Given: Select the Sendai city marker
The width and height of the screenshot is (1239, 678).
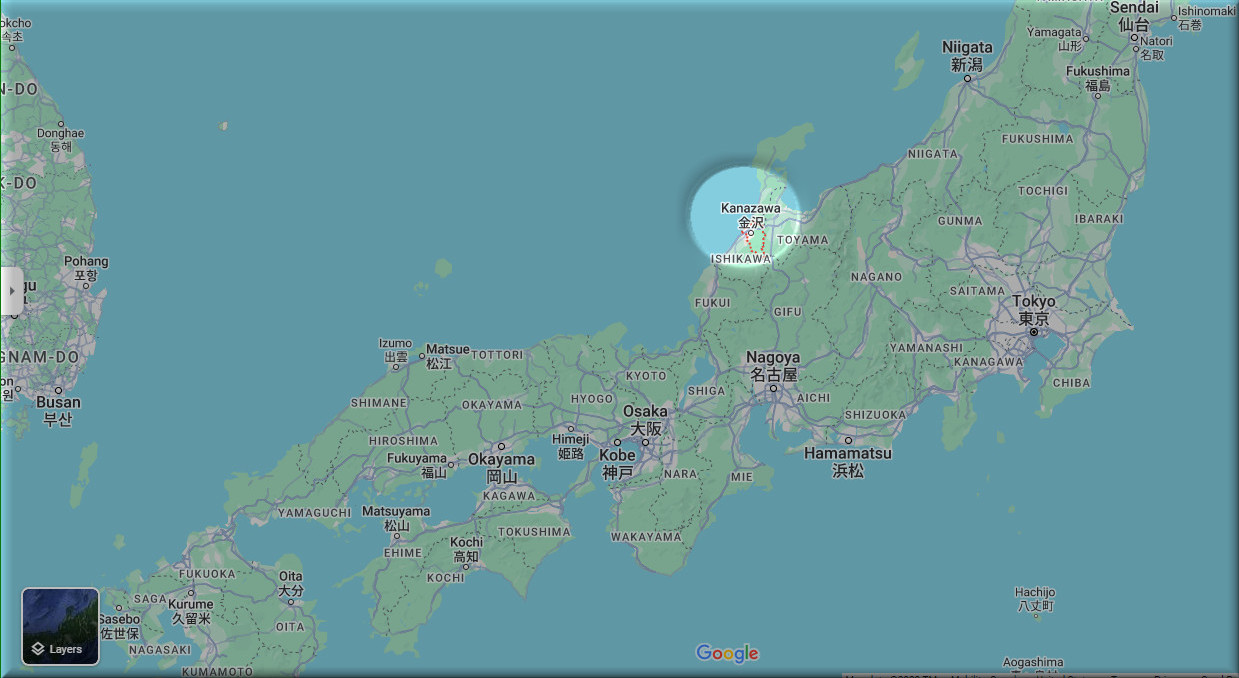Looking at the screenshot, I should coord(1134,39).
